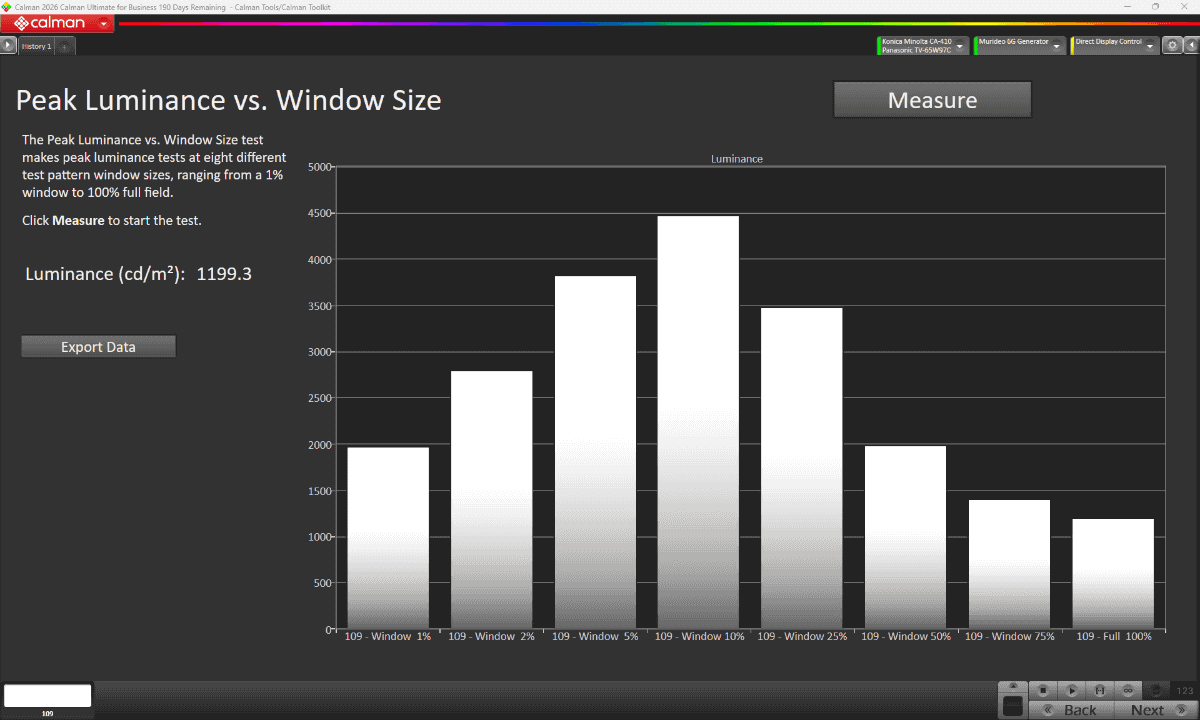Viewport: 1200px width, 720px height.
Task: Click the Export Data button
Action: 98,347
